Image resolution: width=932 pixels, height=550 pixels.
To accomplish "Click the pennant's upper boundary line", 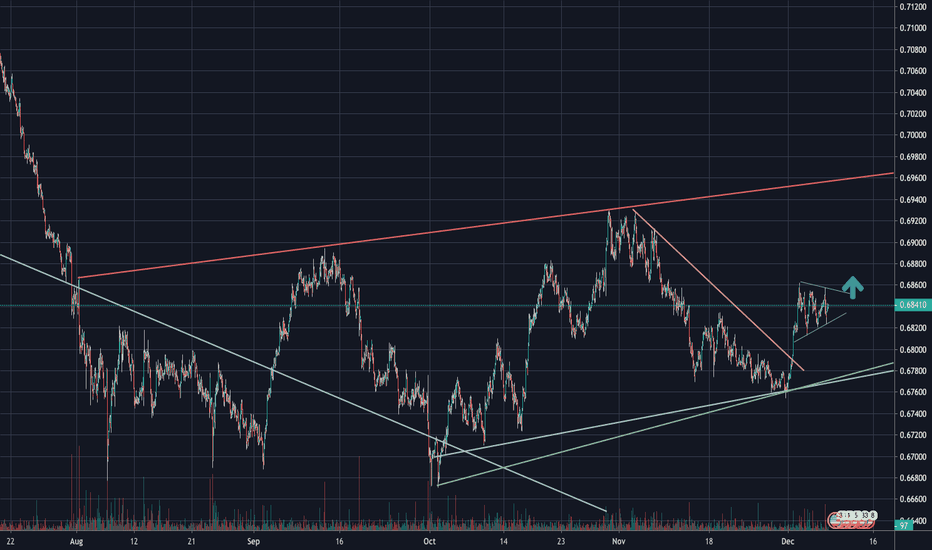I will coord(825,289).
